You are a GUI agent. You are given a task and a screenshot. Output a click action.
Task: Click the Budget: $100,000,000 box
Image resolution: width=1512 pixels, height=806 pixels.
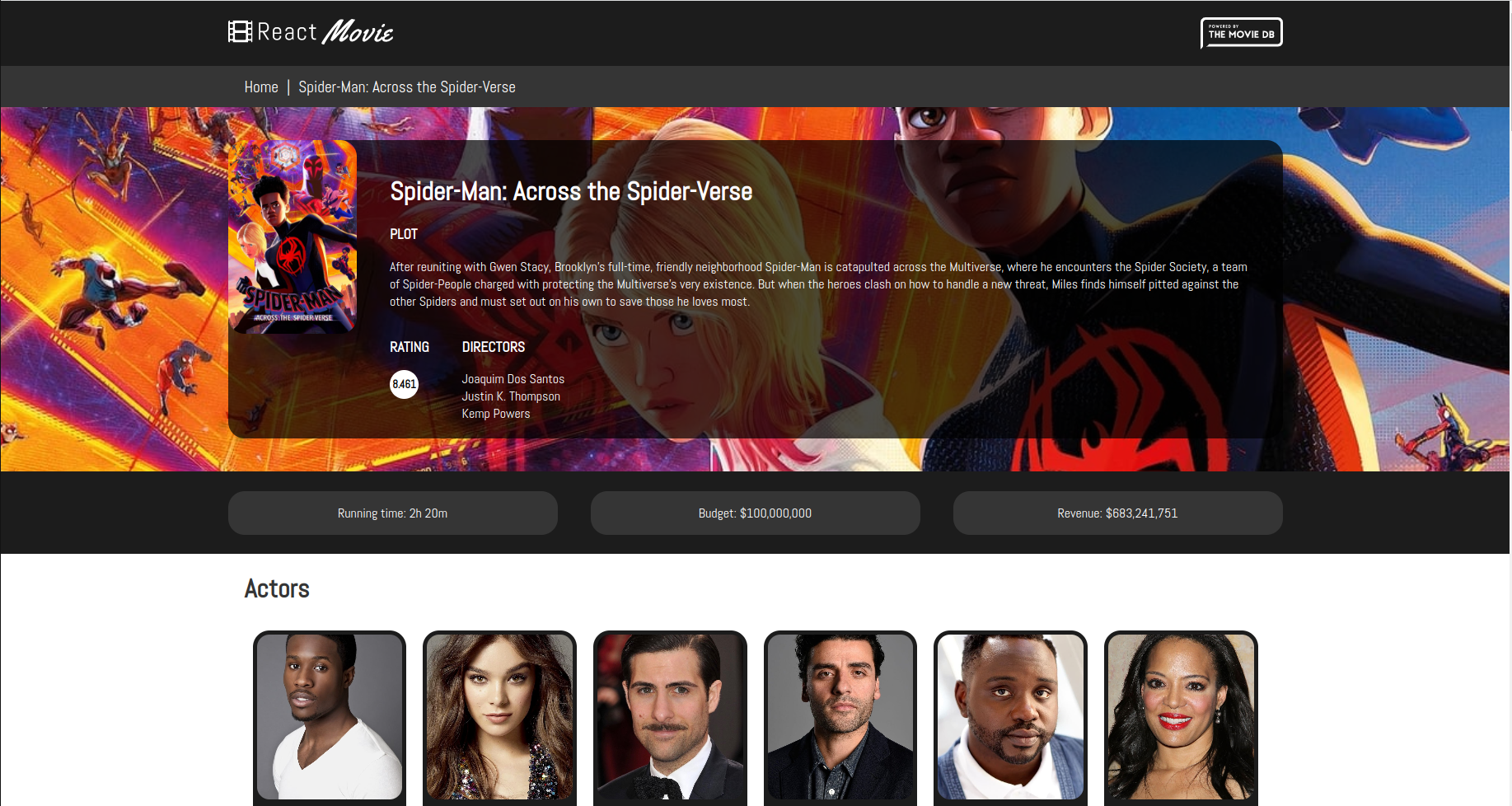tap(756, 513)
